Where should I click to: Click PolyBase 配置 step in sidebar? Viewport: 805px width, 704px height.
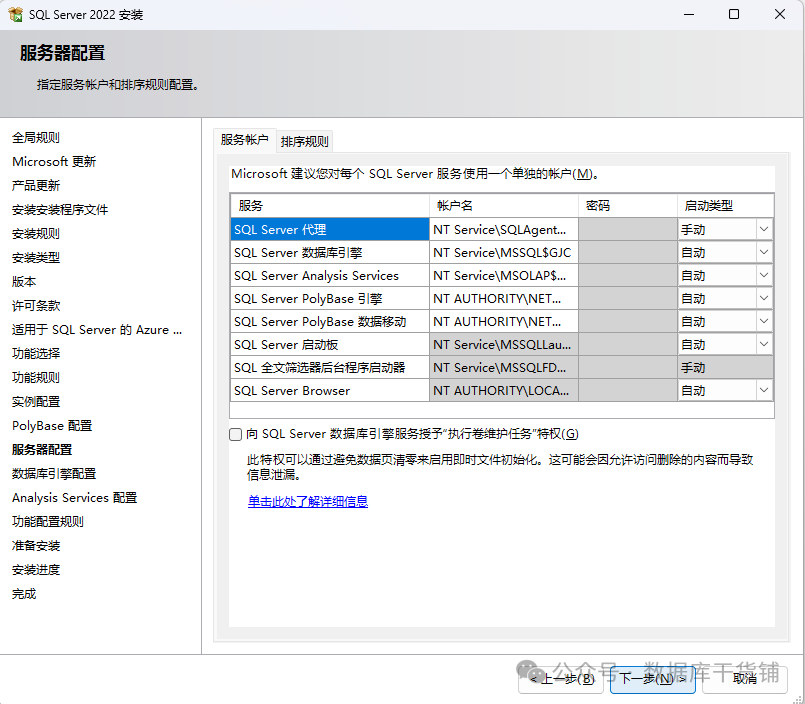pyautogui.click(x=52, y=426)
